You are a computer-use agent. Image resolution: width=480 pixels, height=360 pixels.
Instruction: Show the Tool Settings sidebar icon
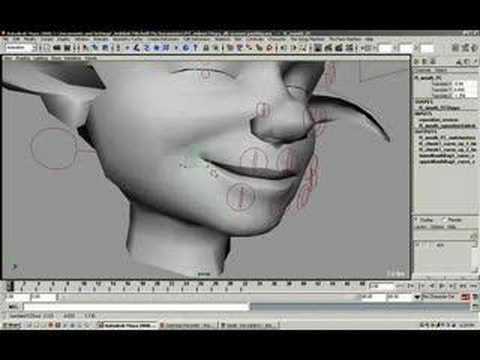(x=466, y=48)
